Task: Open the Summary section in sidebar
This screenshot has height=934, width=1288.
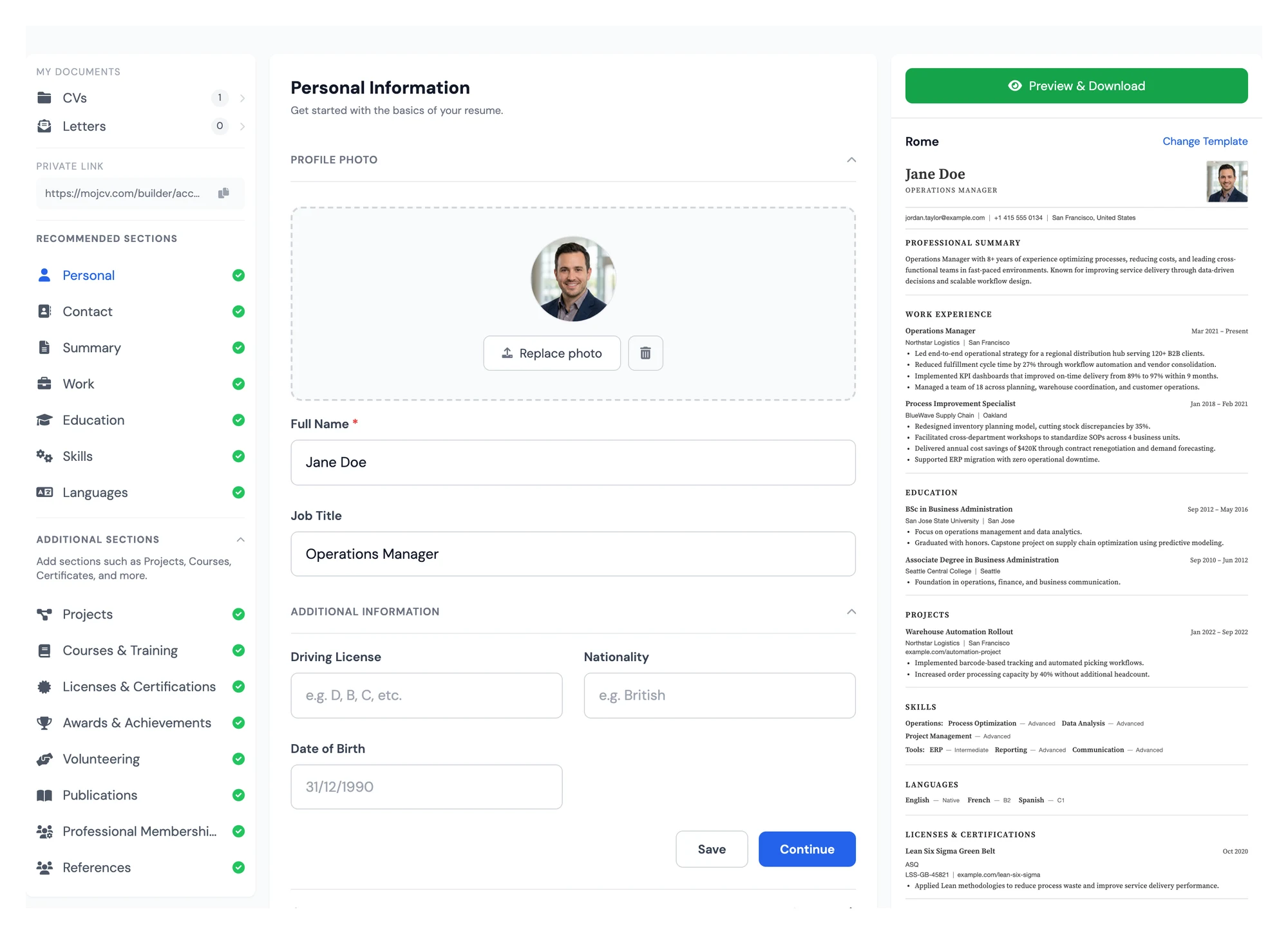Action: 140,348
